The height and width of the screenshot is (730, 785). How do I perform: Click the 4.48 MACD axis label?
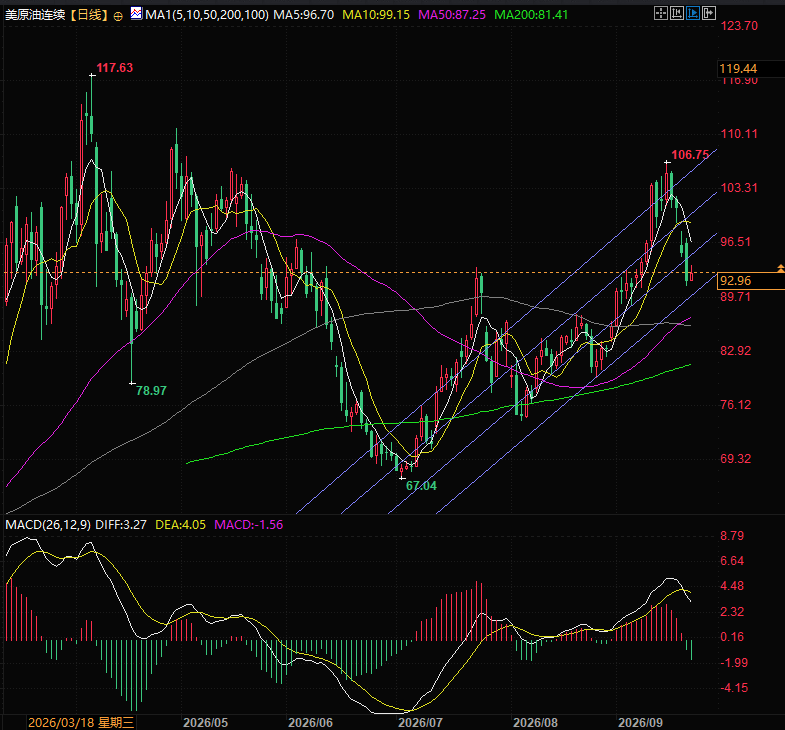(x=732, y=586)
